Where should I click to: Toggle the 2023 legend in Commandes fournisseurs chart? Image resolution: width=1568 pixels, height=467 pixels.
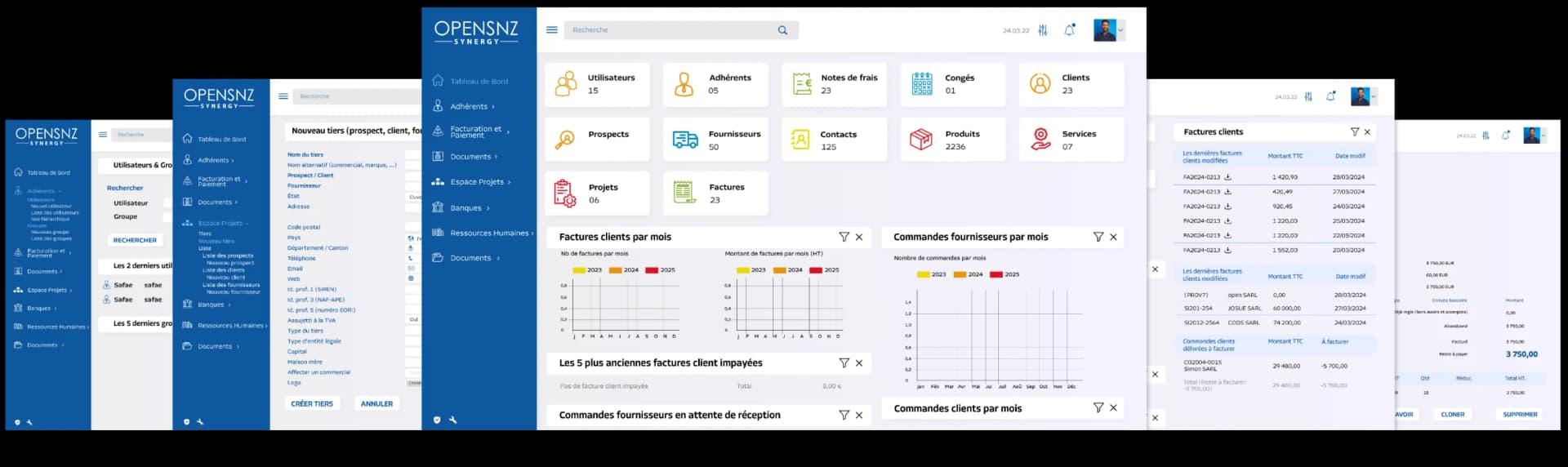[x=932, y=274]
